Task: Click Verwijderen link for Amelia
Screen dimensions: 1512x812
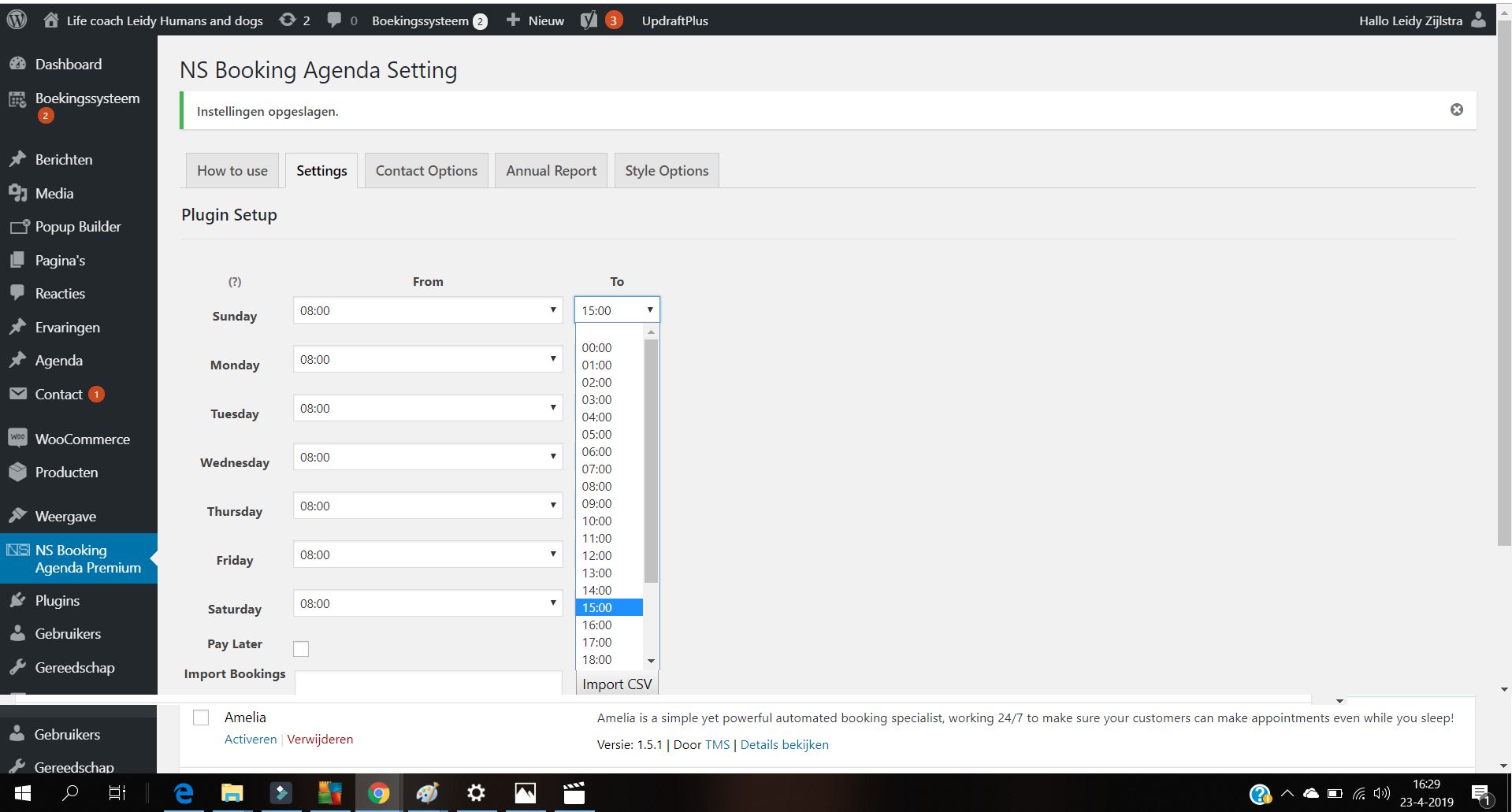Action: [320, 740]
